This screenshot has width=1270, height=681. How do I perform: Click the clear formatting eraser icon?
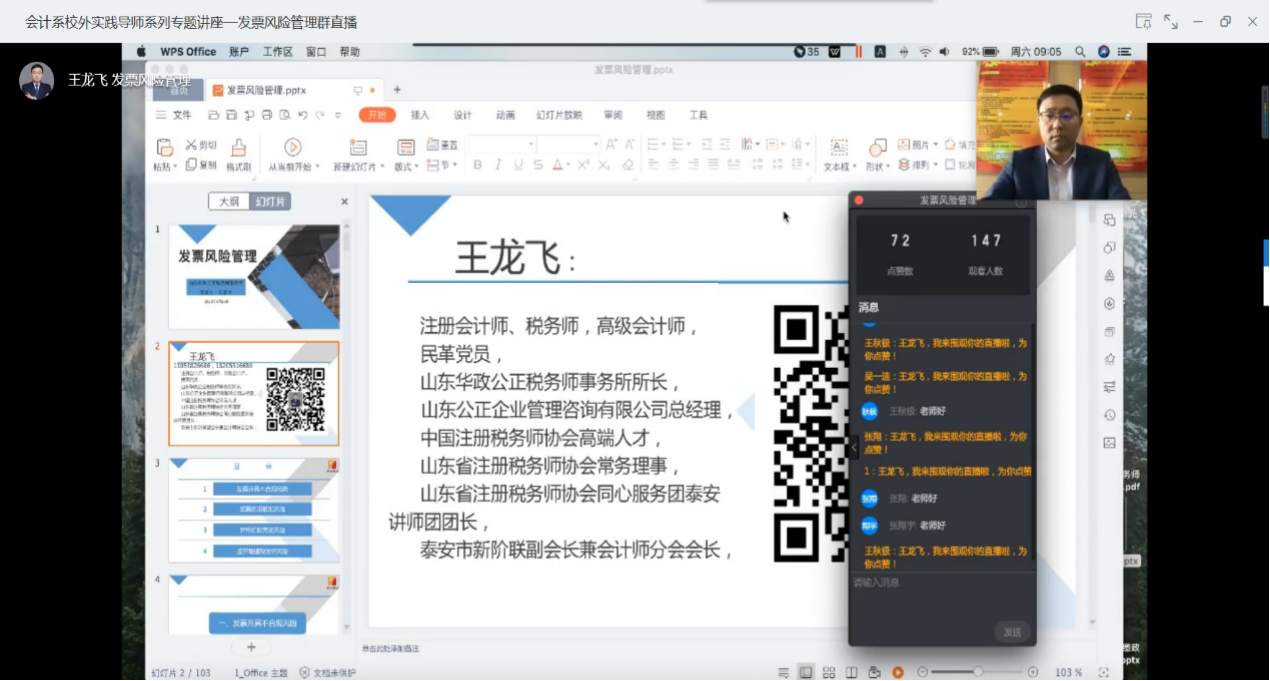pyautogui.click(x=628, y=165)
